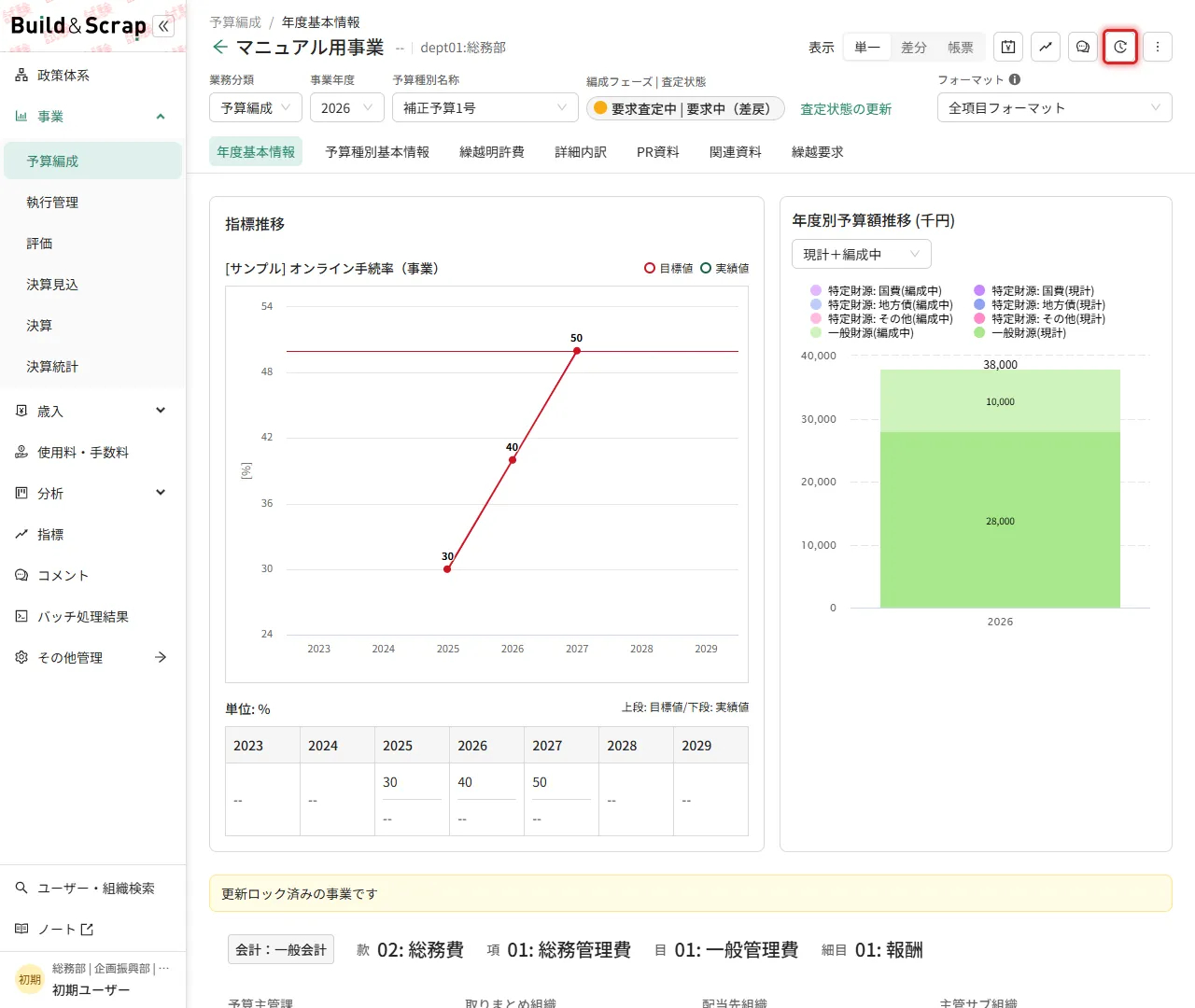Click the 2026 target value cell 40
The image size is (1195, 1008).
point(486,782)
